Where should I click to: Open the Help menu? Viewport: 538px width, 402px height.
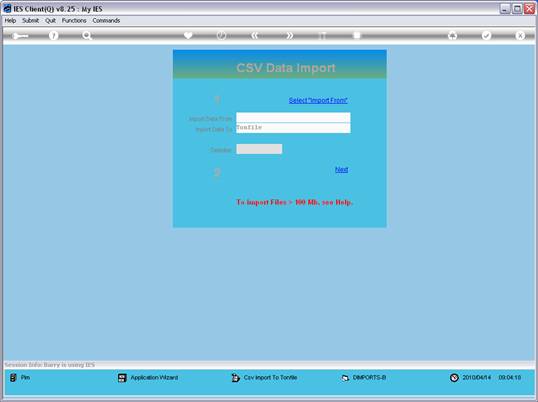pyautogui.click(x=10, y=21)
